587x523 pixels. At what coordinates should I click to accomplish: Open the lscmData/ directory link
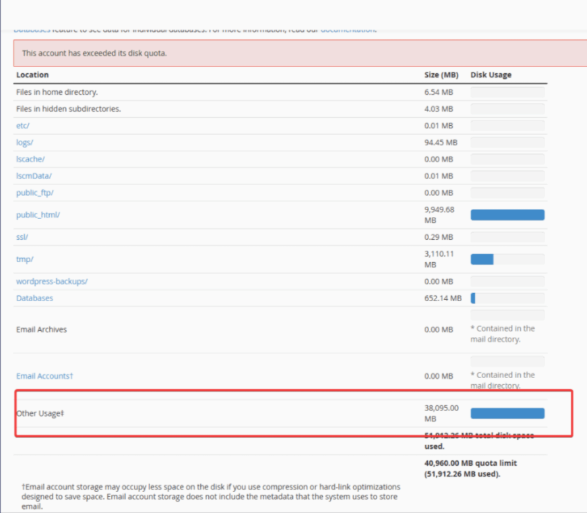coord(34,176)
